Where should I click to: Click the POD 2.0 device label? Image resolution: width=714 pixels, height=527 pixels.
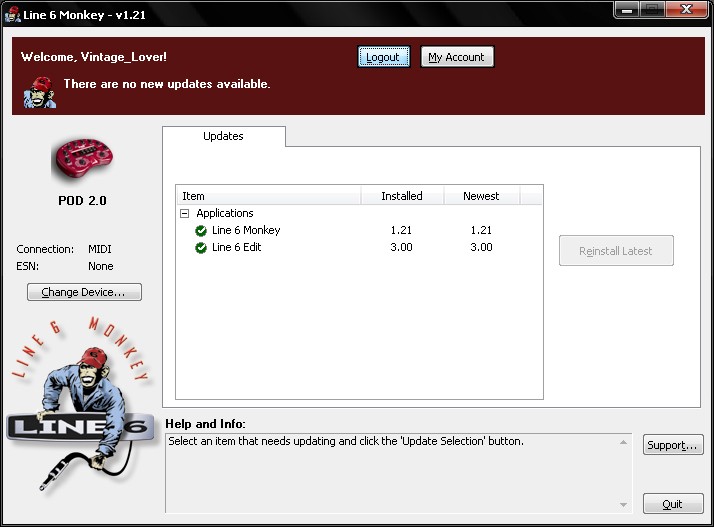click(x=82, y=201)
